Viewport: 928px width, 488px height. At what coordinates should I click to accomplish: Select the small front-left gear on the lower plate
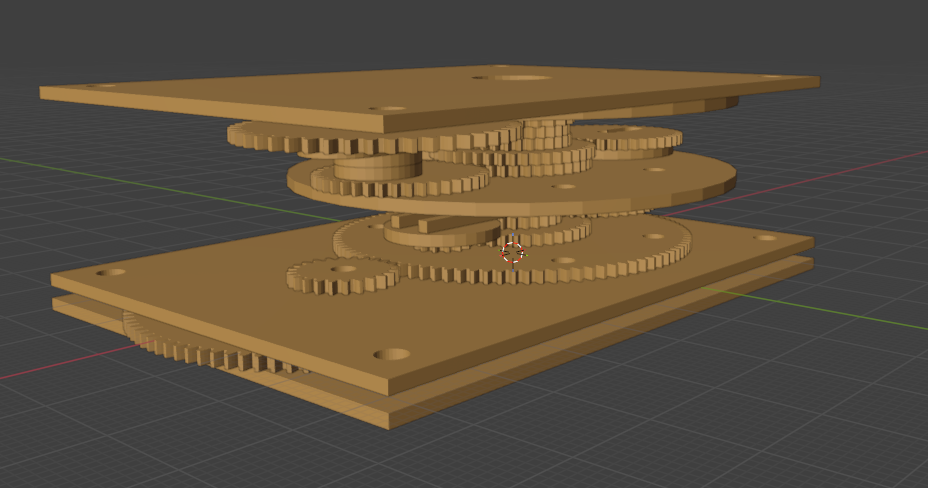tap(342, 276)
